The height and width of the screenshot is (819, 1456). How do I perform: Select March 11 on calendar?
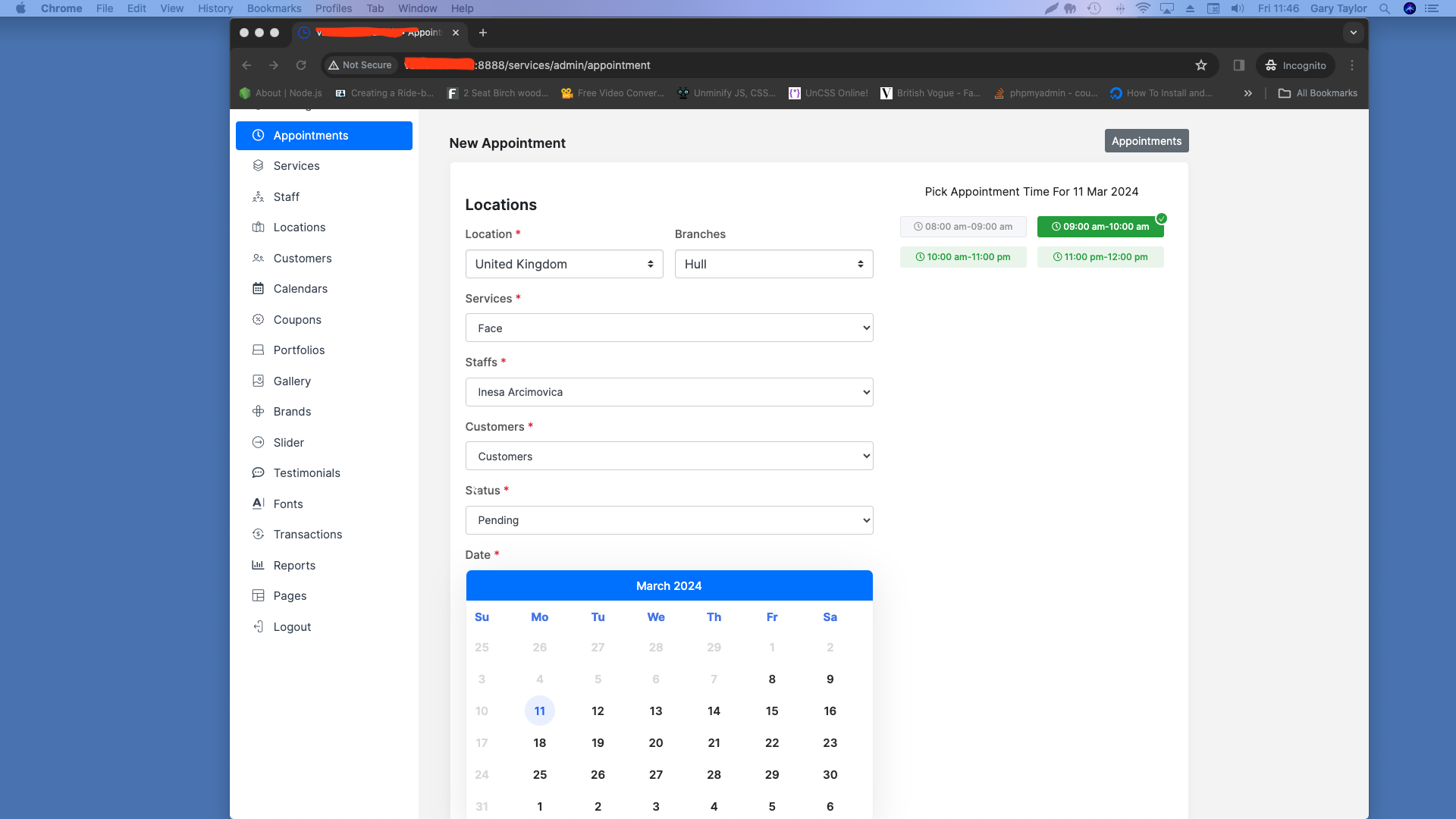coord(539,711)
